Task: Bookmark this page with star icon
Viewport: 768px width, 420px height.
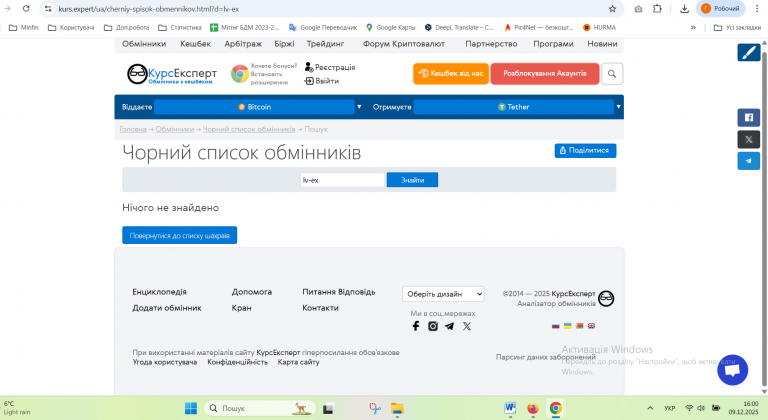Action: tap(612, 9)
